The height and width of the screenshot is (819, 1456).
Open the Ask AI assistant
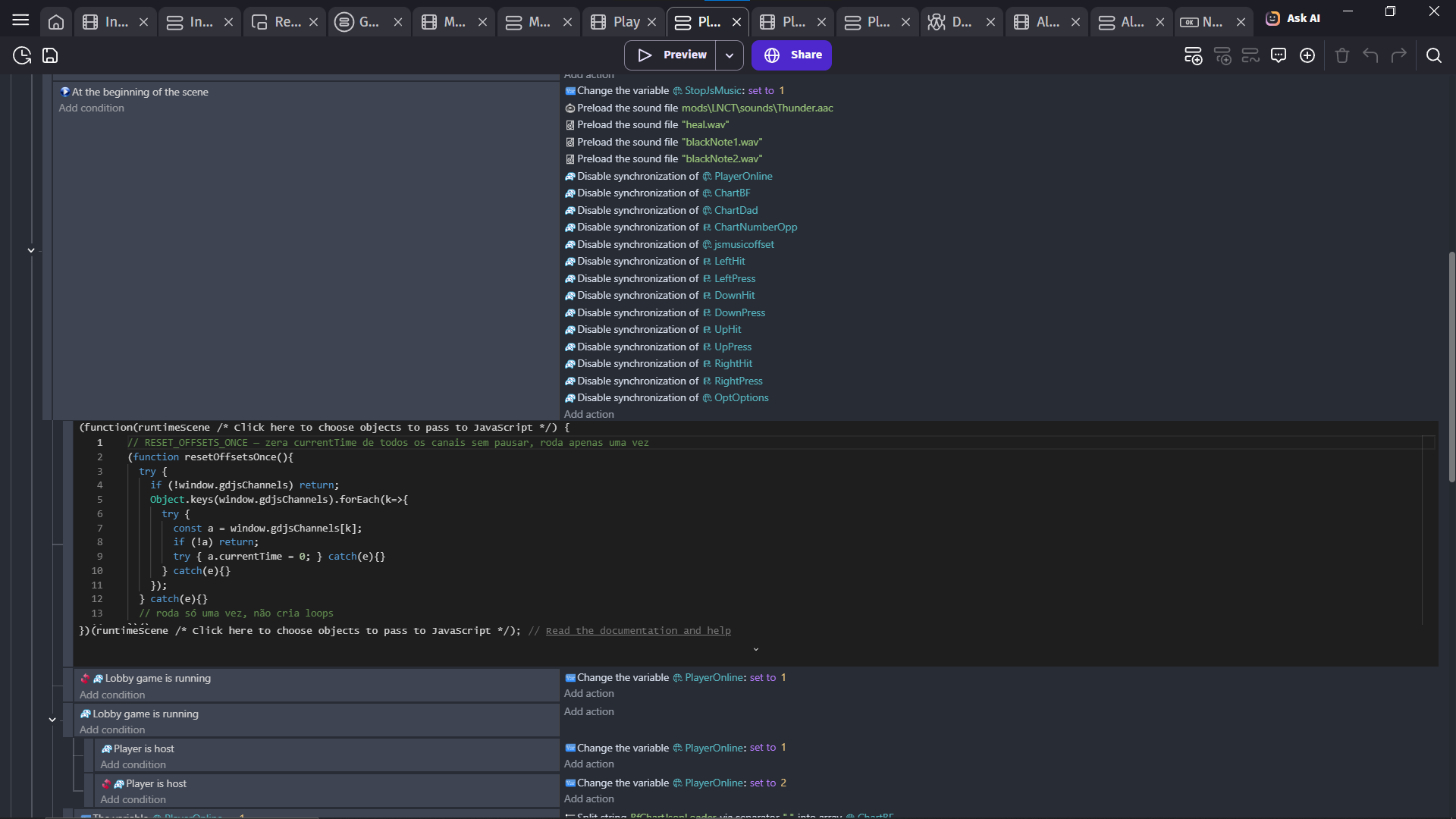pyautogui.click(x=1293, y=18)
